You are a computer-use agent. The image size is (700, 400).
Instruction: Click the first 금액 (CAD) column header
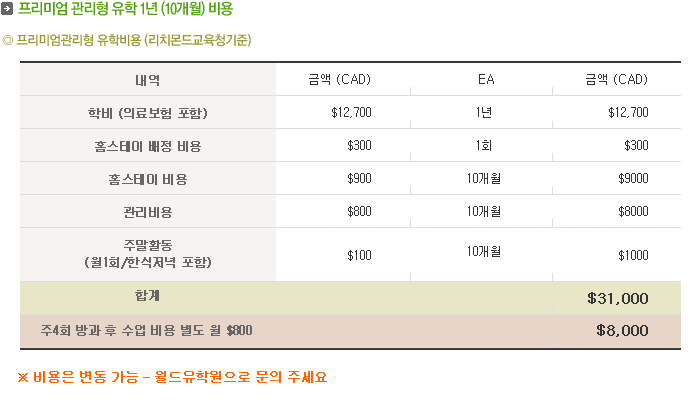340,79
